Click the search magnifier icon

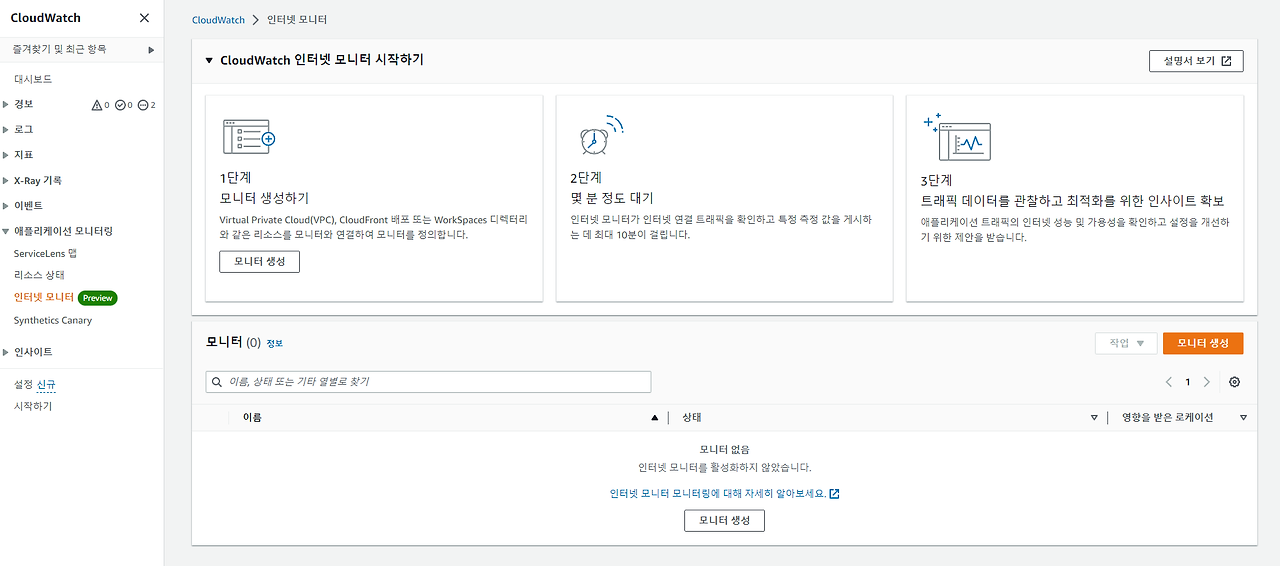(217, 382)
